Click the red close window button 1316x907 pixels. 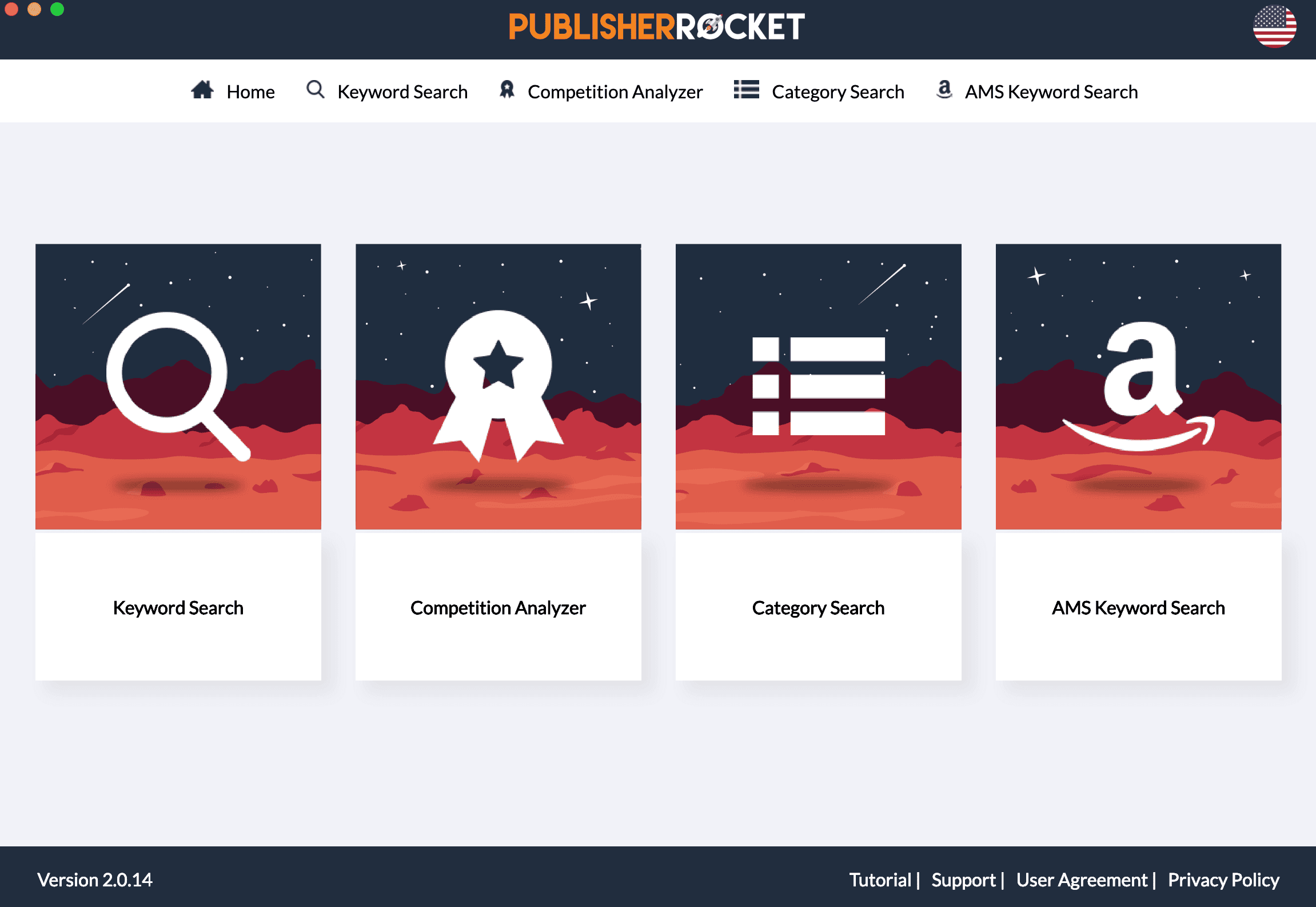point(11,9)
